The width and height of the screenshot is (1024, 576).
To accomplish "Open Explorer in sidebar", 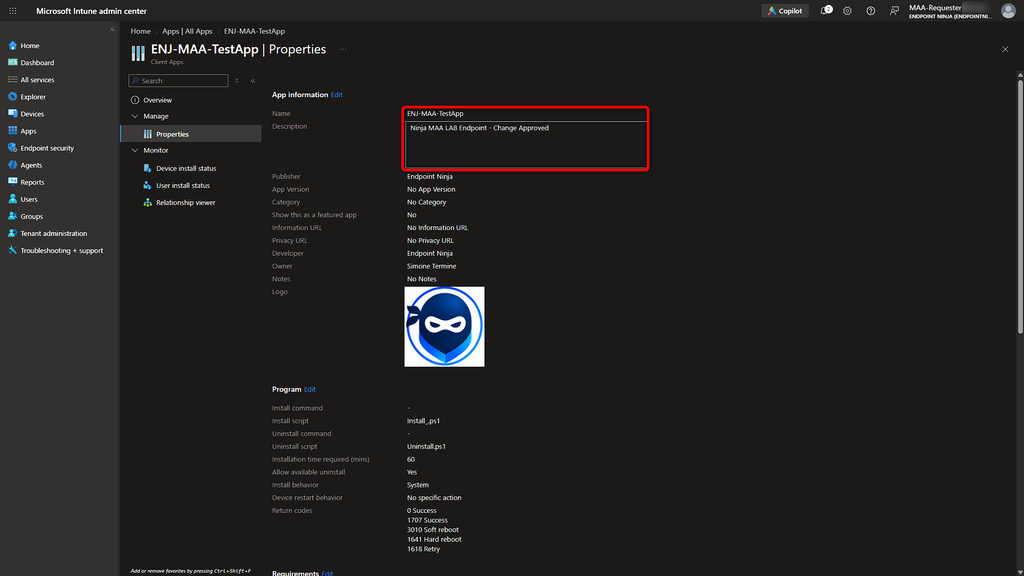I will click(33, 97).
